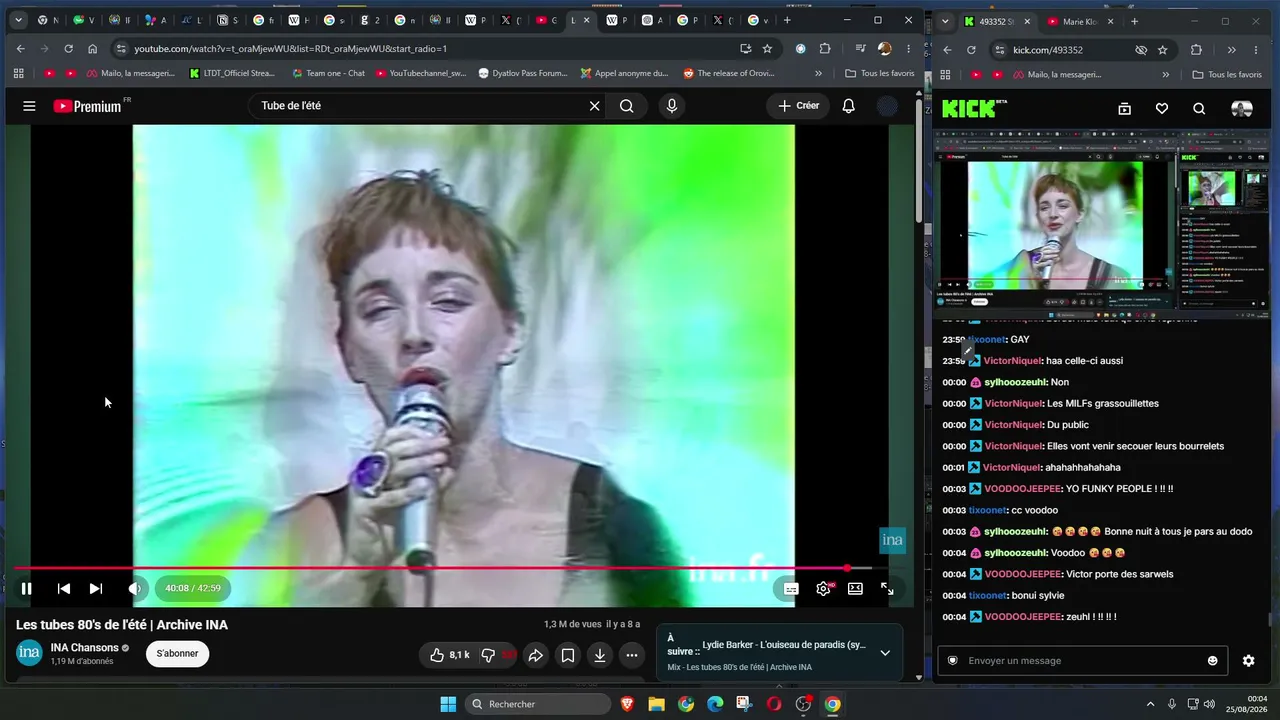This screenshot has width=1280, height=720.
Task: Click the progress bar scrubber handle
Action: coord(847,568)
